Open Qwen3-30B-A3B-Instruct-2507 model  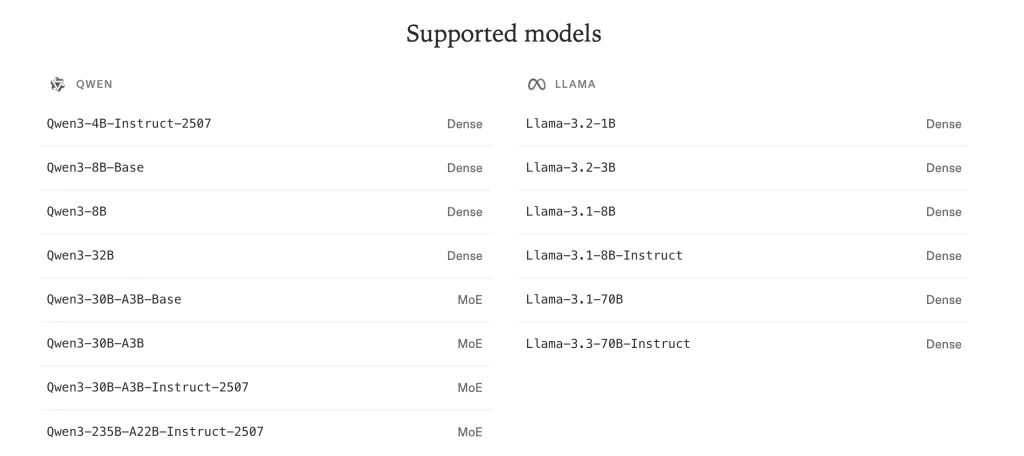click(148, 388)
